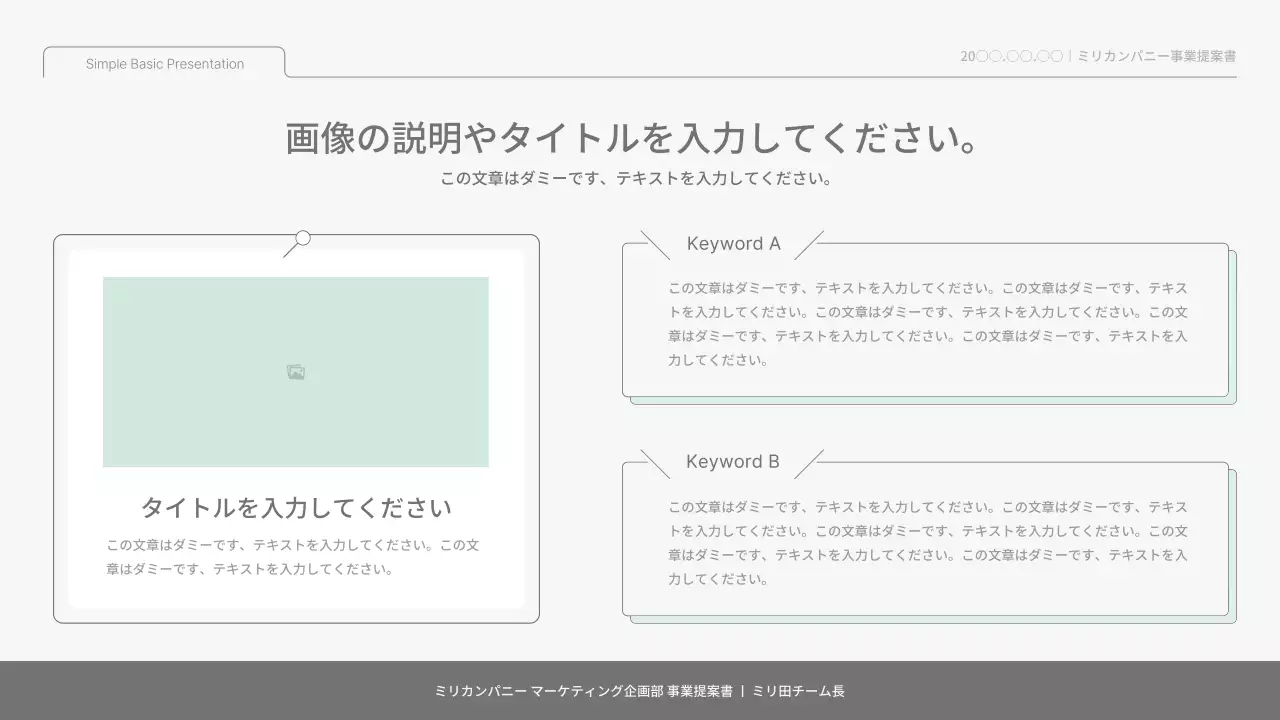Image resolution: width=1280 pixels, height=720 pixels.
Task: Select the diagonal corner accent beside Keyword A
Action: pyautogui.click(x=655, y=243)
